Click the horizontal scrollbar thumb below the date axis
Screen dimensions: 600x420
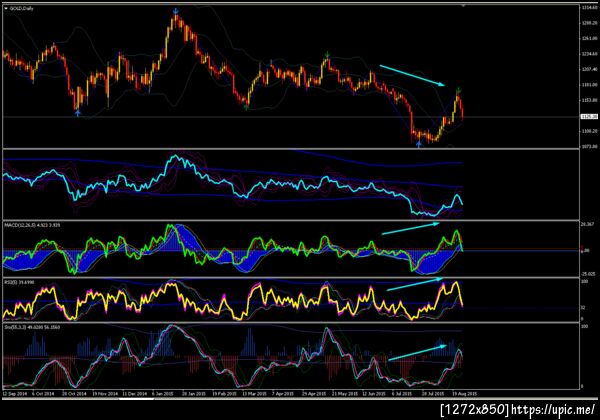137,399
